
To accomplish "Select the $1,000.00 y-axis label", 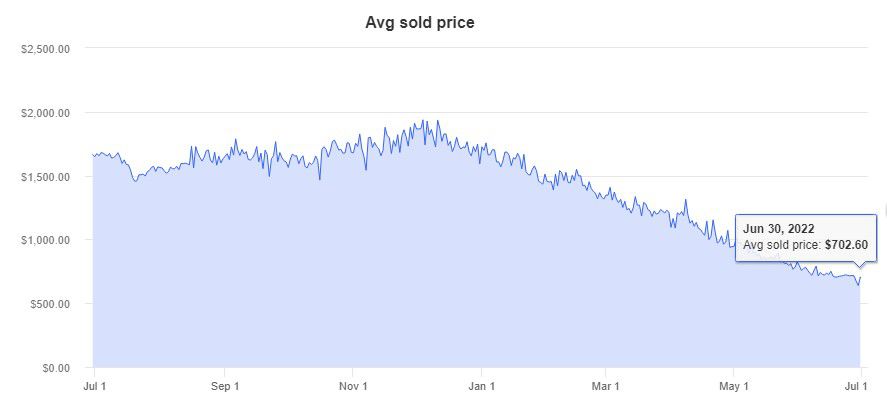I will pyautogui.click(x=45, y=241).
